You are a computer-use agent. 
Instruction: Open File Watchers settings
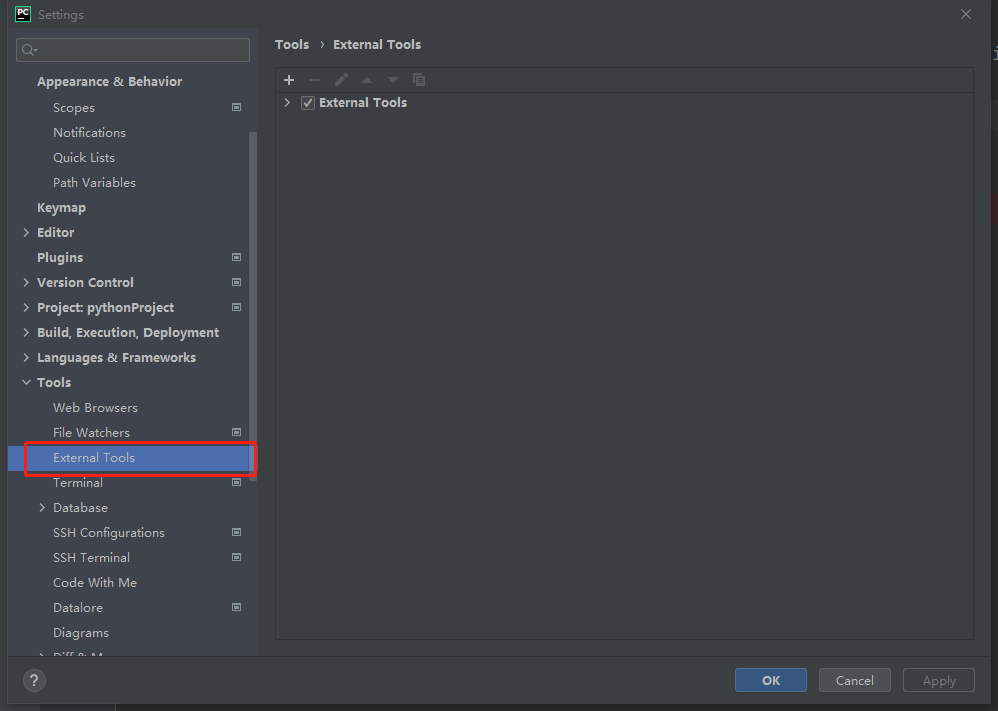pyautogui.click(x=91, y=432)
